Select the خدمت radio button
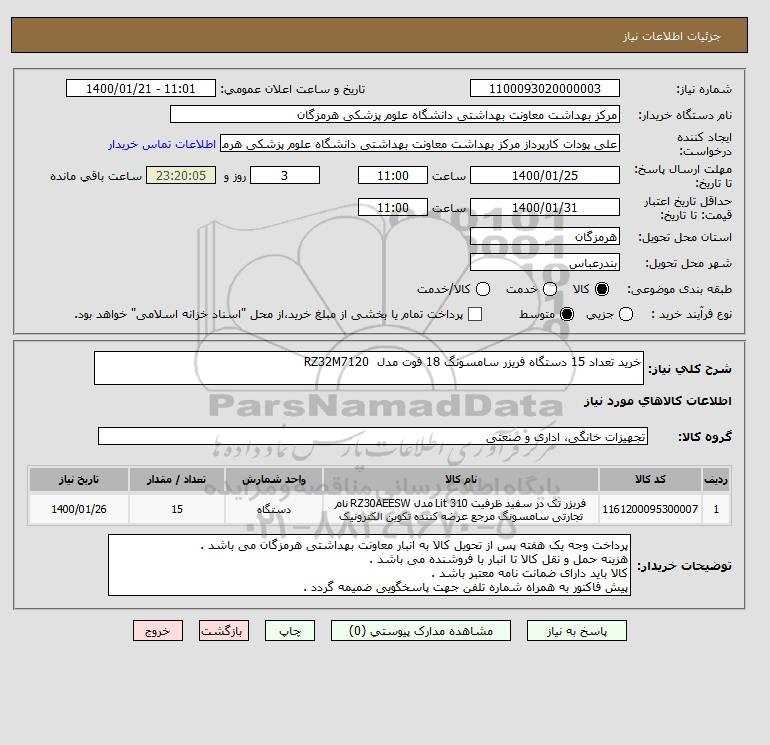This screenshot has width=770, height=745. click(x=550, y=289)
